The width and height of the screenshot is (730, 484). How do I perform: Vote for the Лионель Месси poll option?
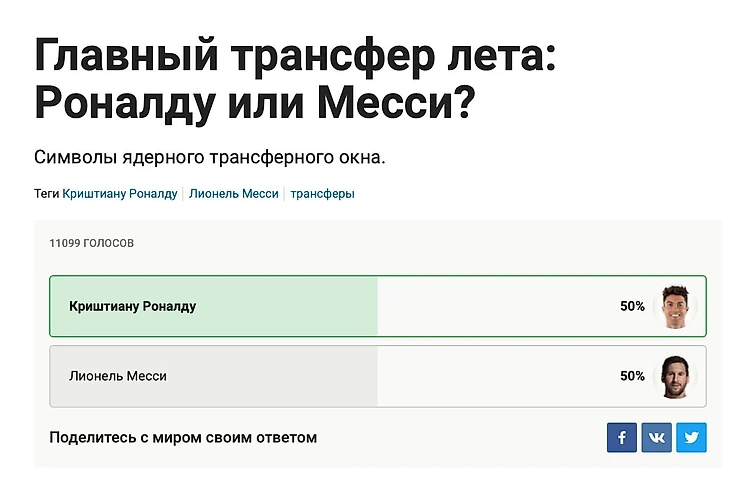[x=378, y=376]
